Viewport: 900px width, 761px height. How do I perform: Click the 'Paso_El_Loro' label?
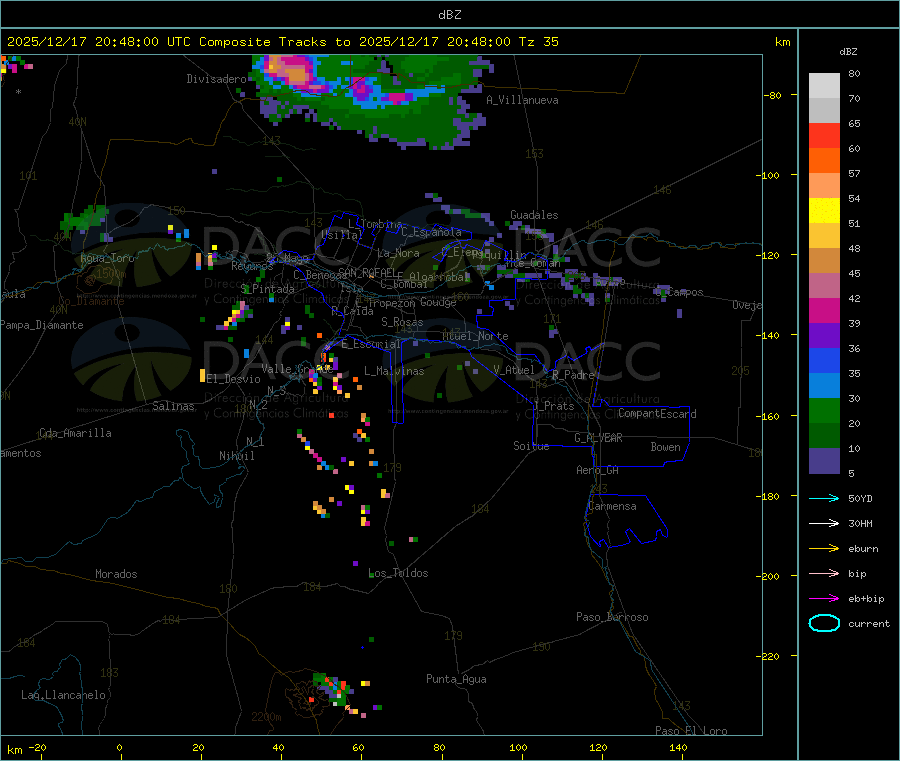pos(691,731)
